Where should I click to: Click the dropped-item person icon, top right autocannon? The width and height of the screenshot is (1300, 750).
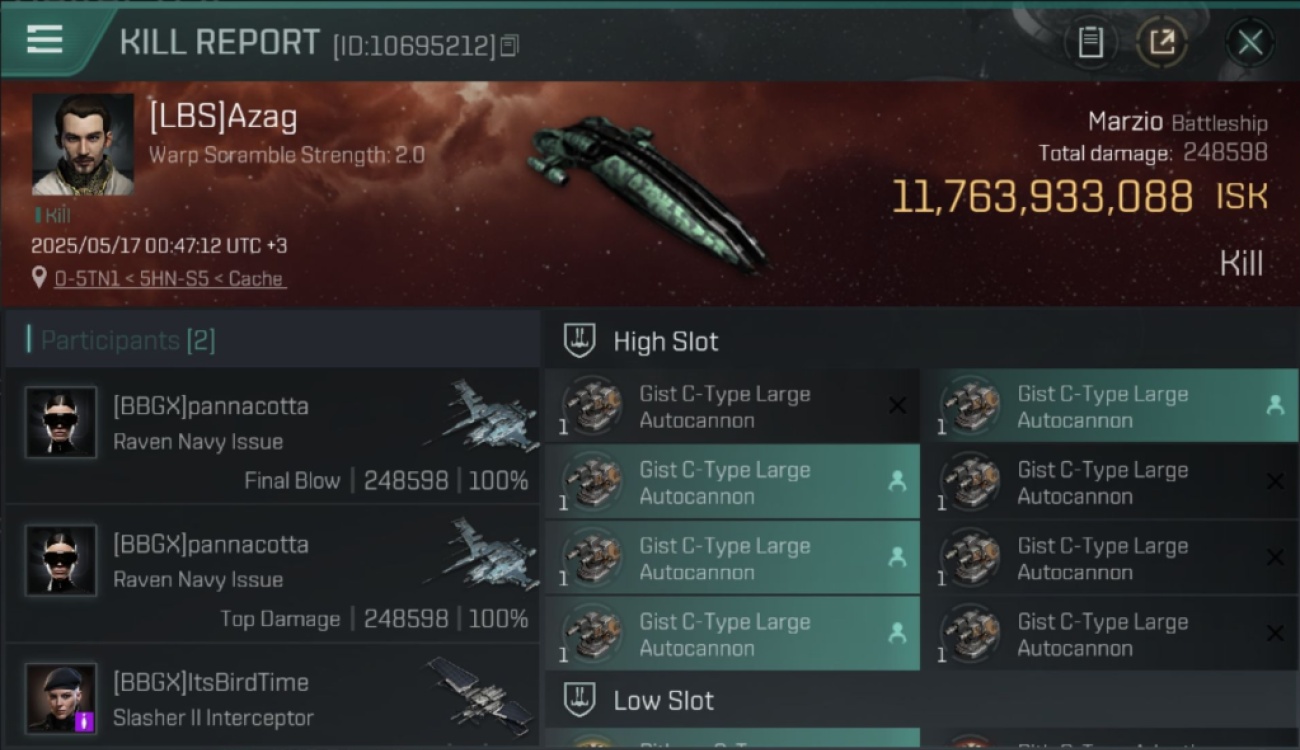click(1275, 405)
